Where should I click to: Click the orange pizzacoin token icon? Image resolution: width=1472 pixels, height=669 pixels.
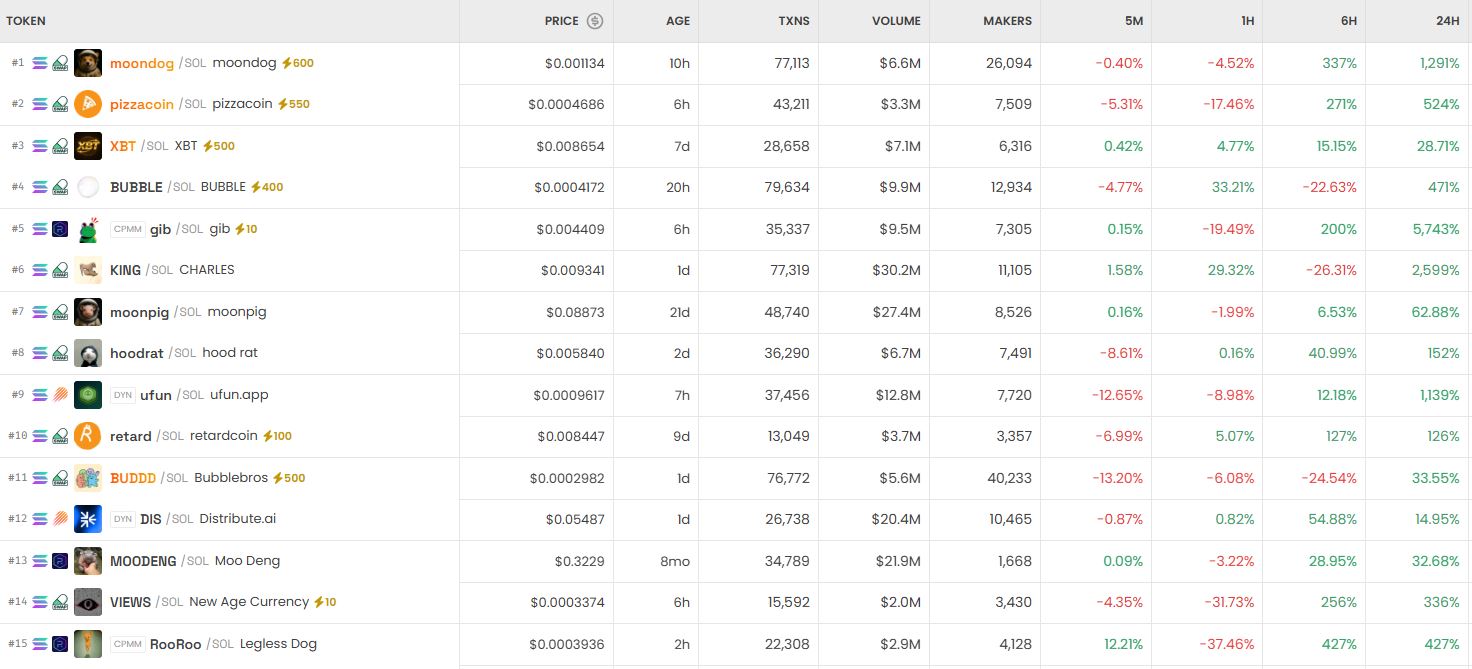(x=88, y=104)
